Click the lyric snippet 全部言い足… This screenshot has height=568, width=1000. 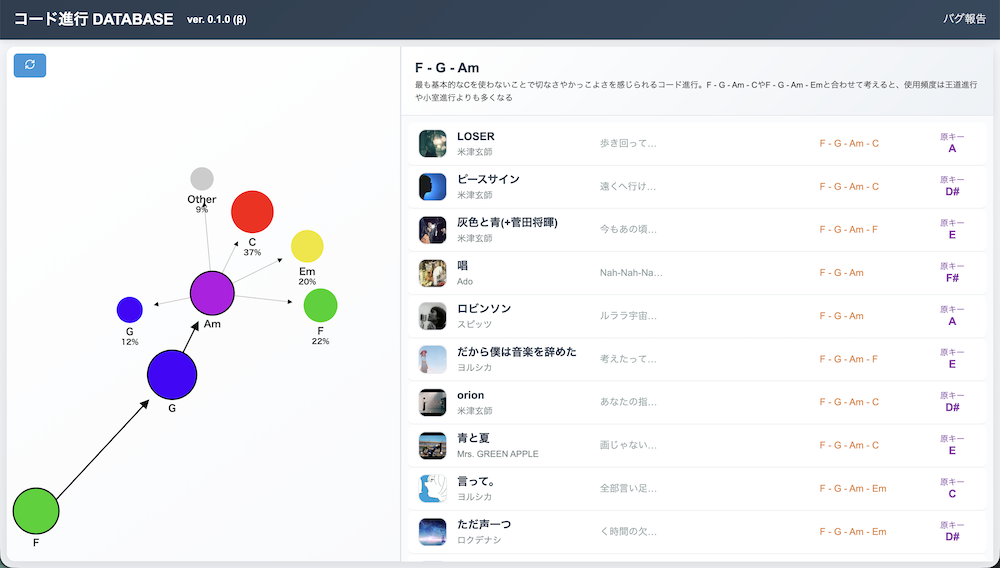click(x=628, y=488)
